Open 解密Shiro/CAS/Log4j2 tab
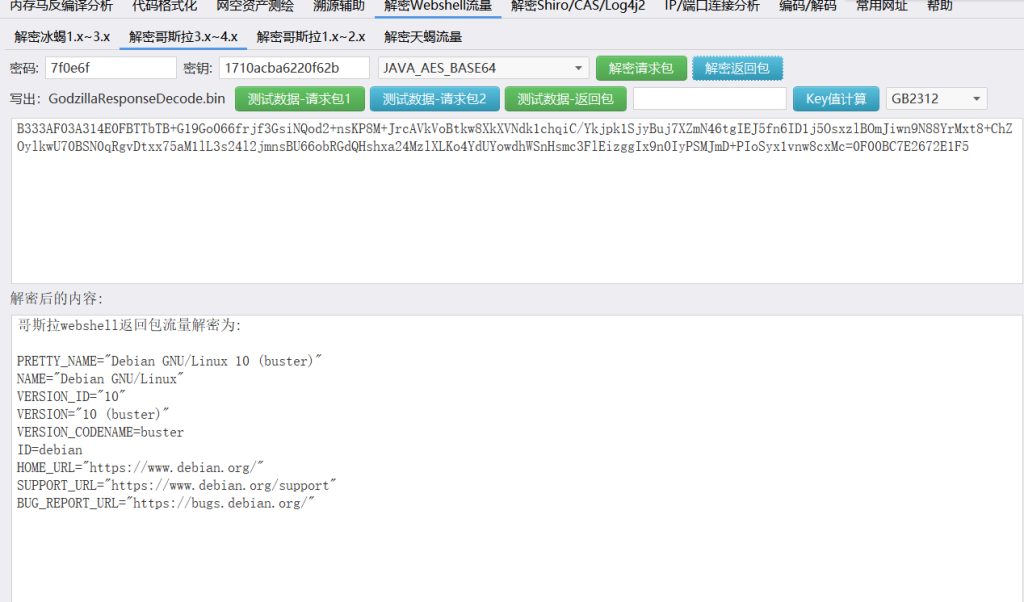This screenshot has height=602, width=1024. [x=578, y=6]
